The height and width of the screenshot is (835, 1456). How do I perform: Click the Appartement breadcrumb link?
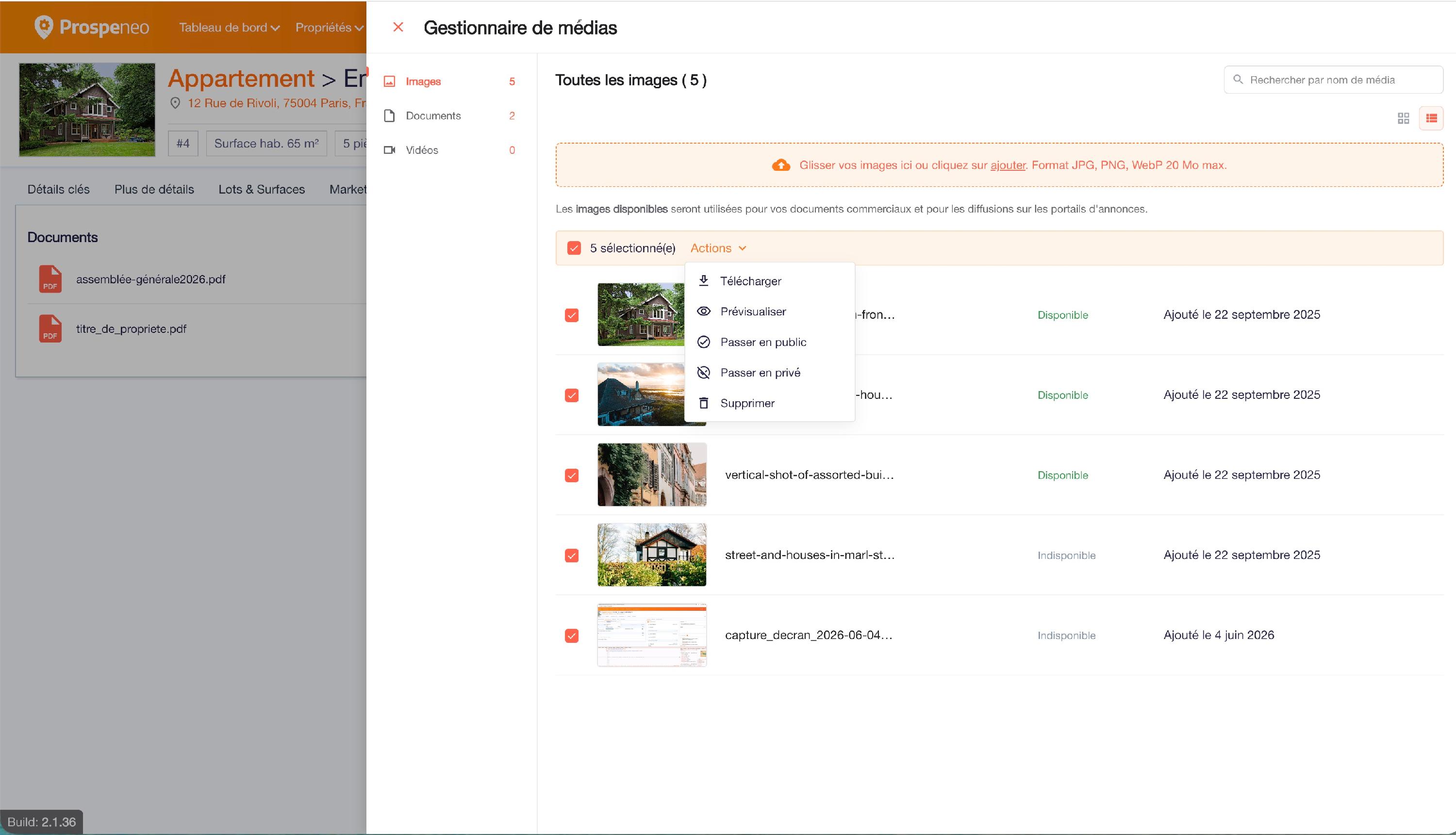click(241, 79)
